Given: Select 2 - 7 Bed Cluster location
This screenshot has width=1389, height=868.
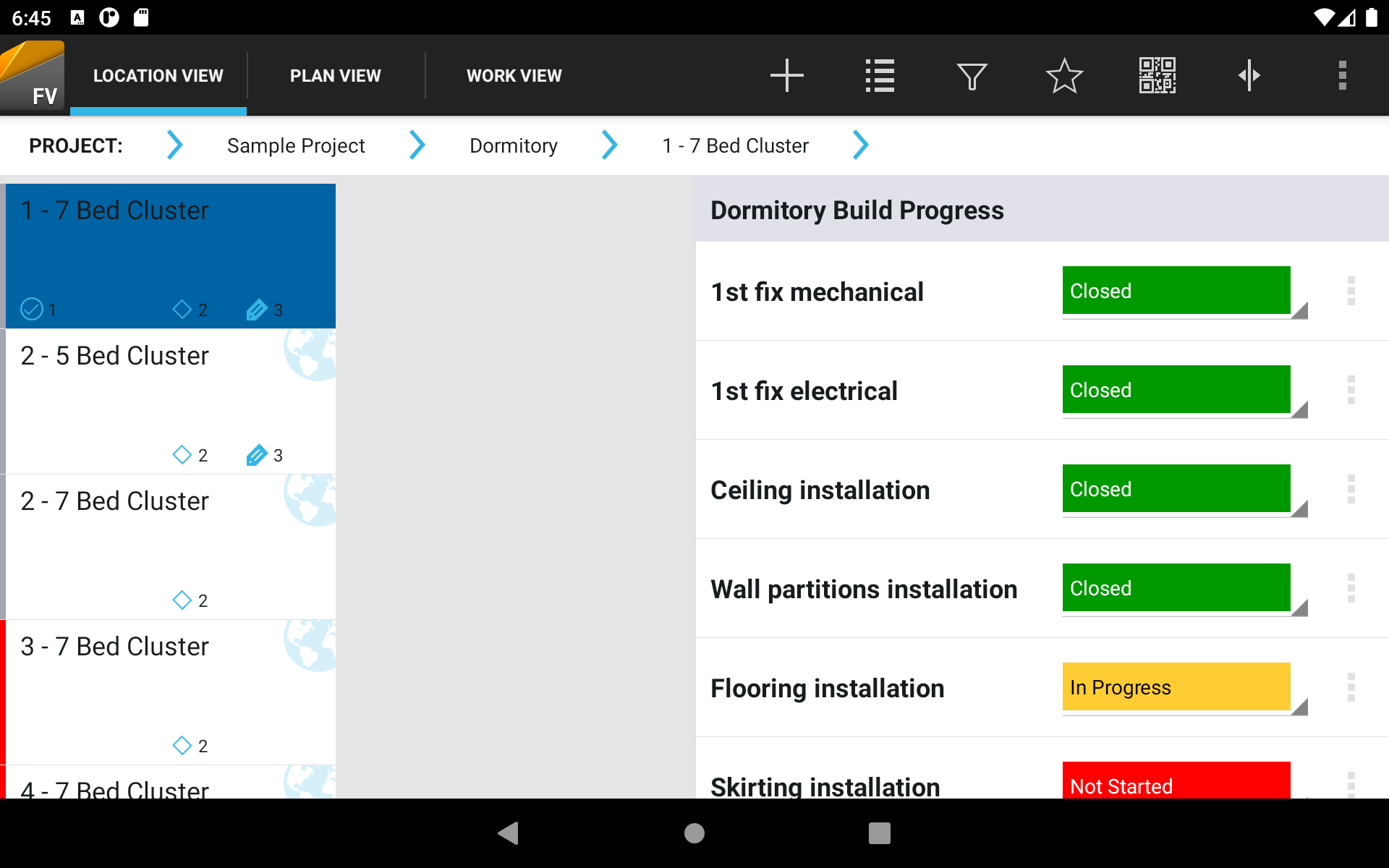Looking at the screenshot, I should click(x=171, y=547).
